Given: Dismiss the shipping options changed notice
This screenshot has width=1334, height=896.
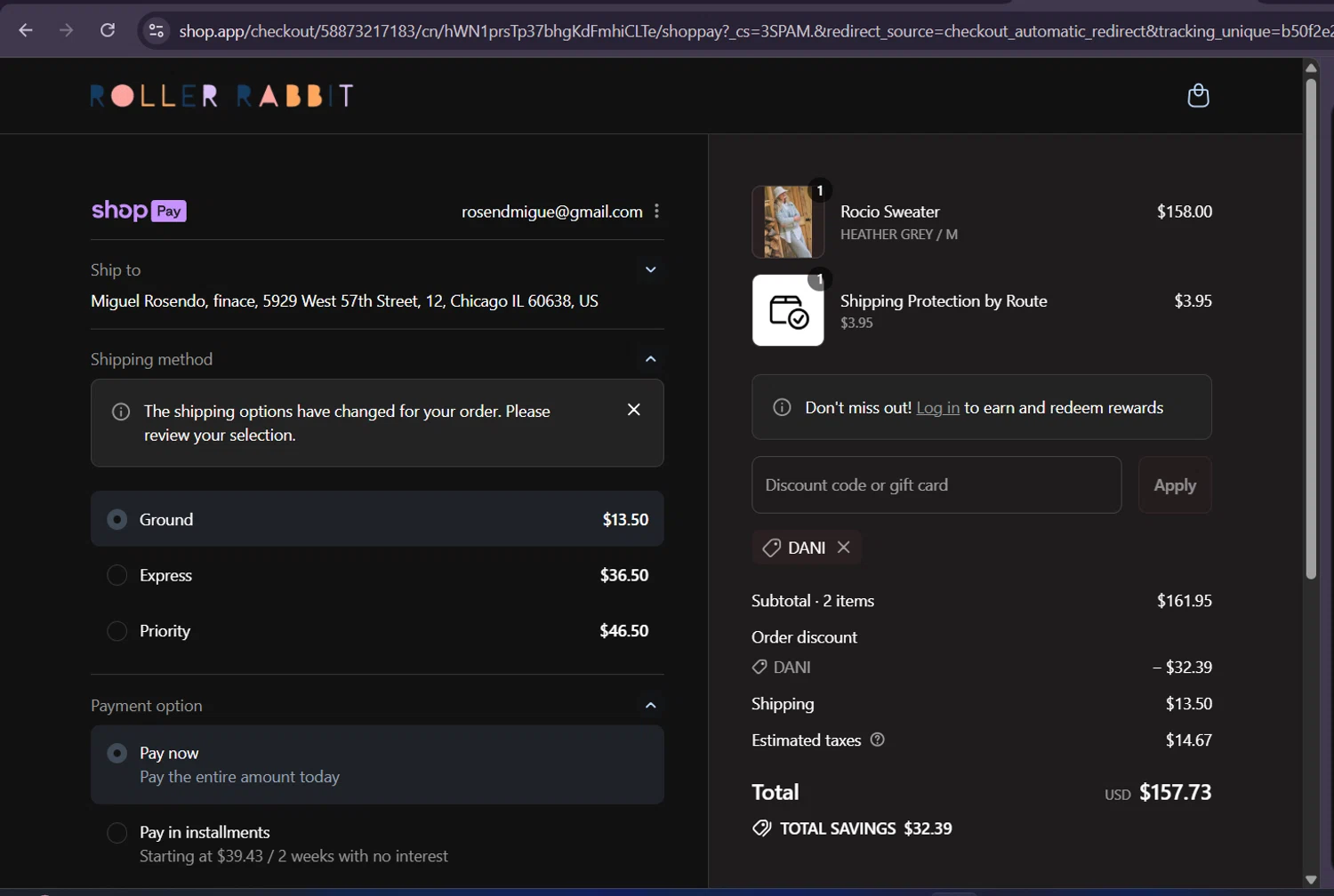Looking at the screenshot, I should tap(634, 409).
